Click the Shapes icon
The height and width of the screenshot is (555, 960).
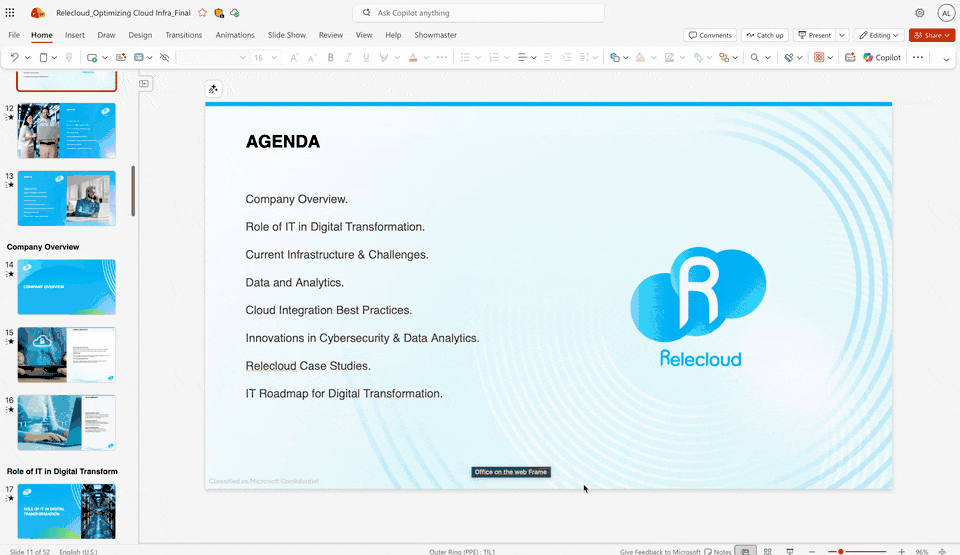(615, 57)
